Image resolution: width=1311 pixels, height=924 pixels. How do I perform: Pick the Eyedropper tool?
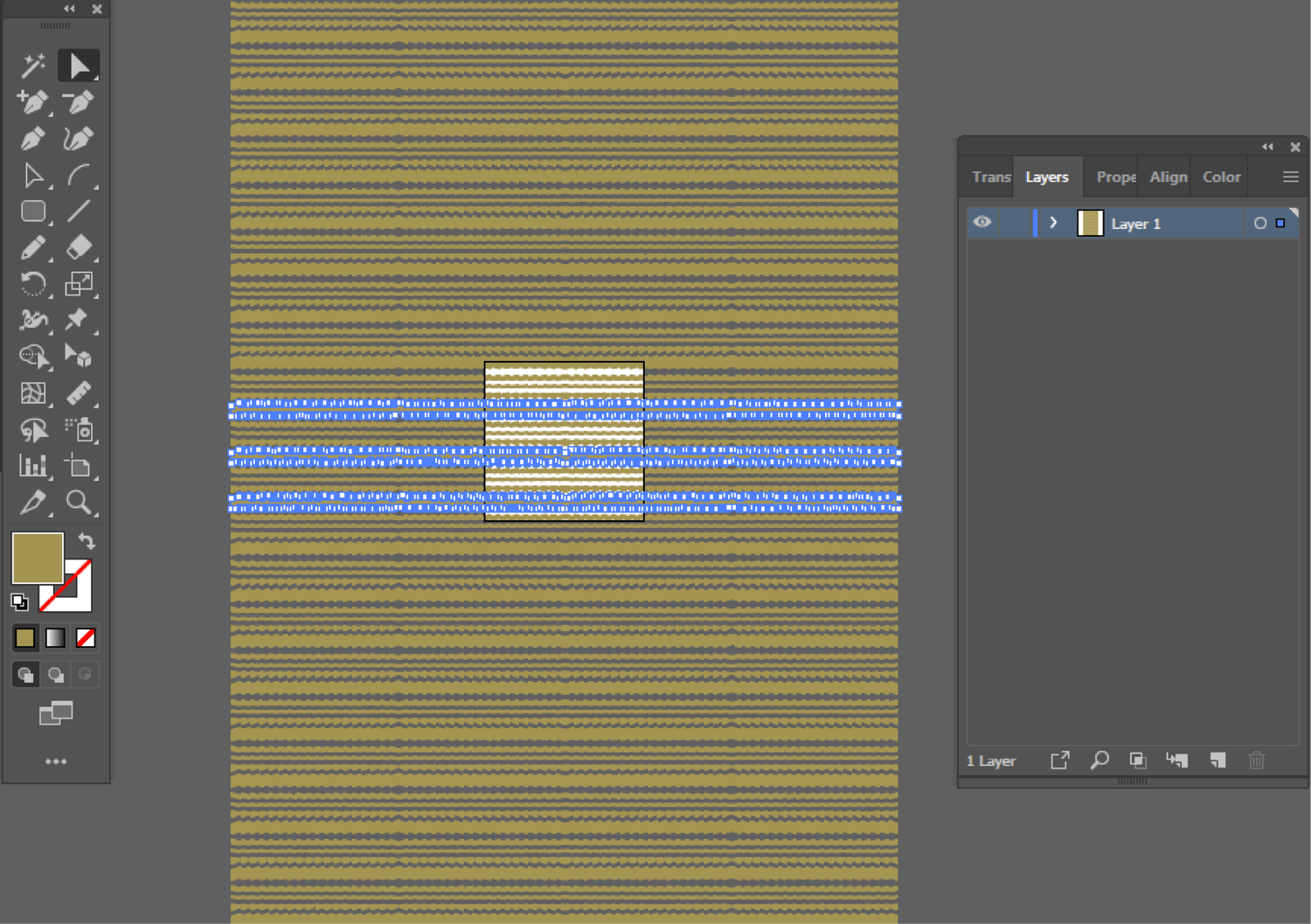tap(33, 503)
